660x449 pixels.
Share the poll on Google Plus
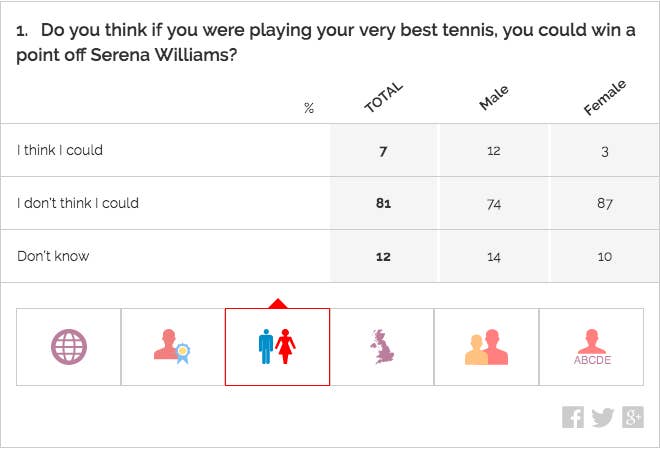click(x=633, y=417)
